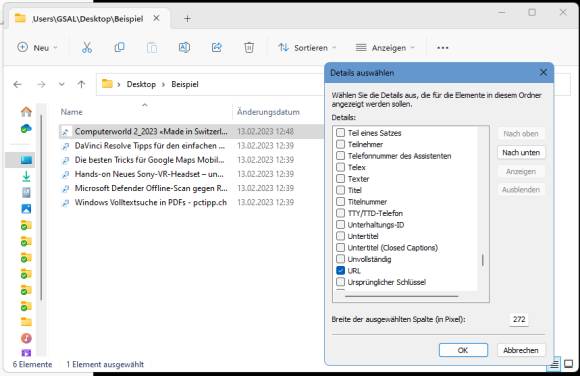This screenshot has height=376, width=580.
Task: Check the Ursprünglicher Schlüssel checkbox
Action: point(340,282)
